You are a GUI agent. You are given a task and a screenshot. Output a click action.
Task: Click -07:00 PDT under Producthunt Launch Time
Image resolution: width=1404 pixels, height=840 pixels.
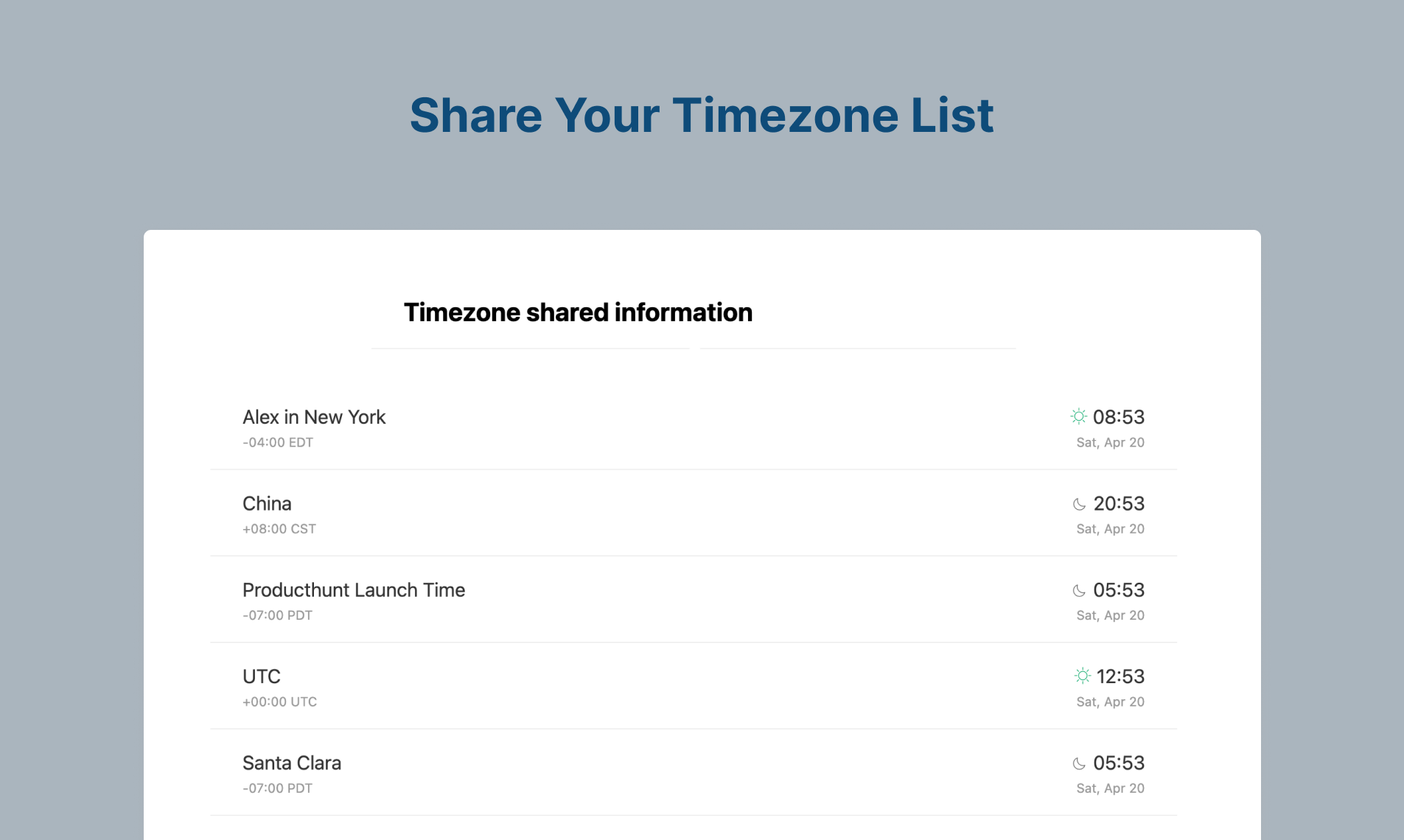click(x=278, y=615)
